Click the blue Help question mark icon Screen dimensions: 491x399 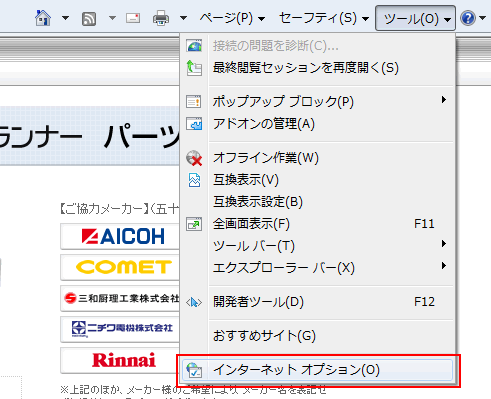click(468, 18)
